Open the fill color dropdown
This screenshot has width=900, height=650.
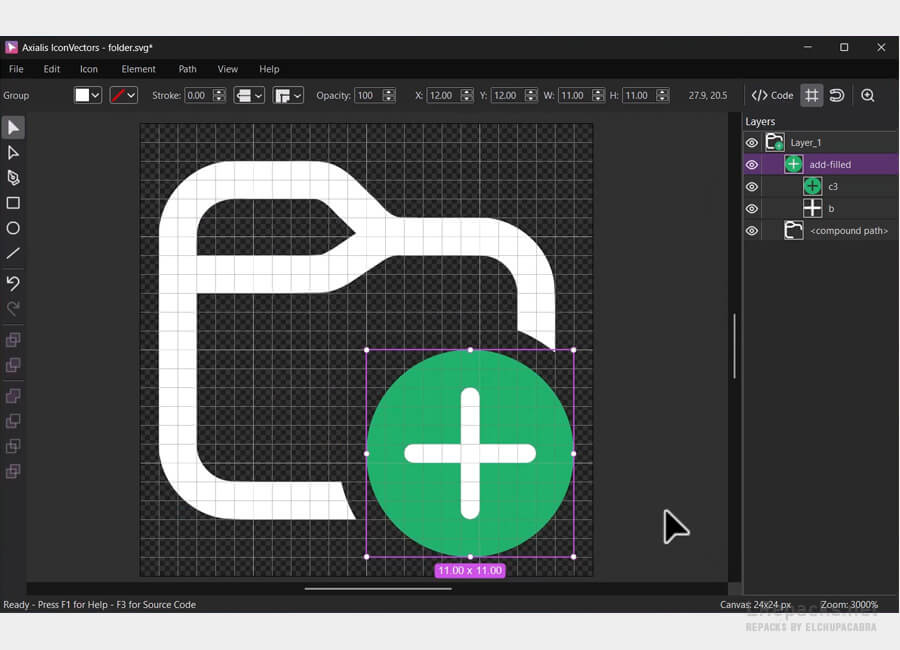point(96,96)
